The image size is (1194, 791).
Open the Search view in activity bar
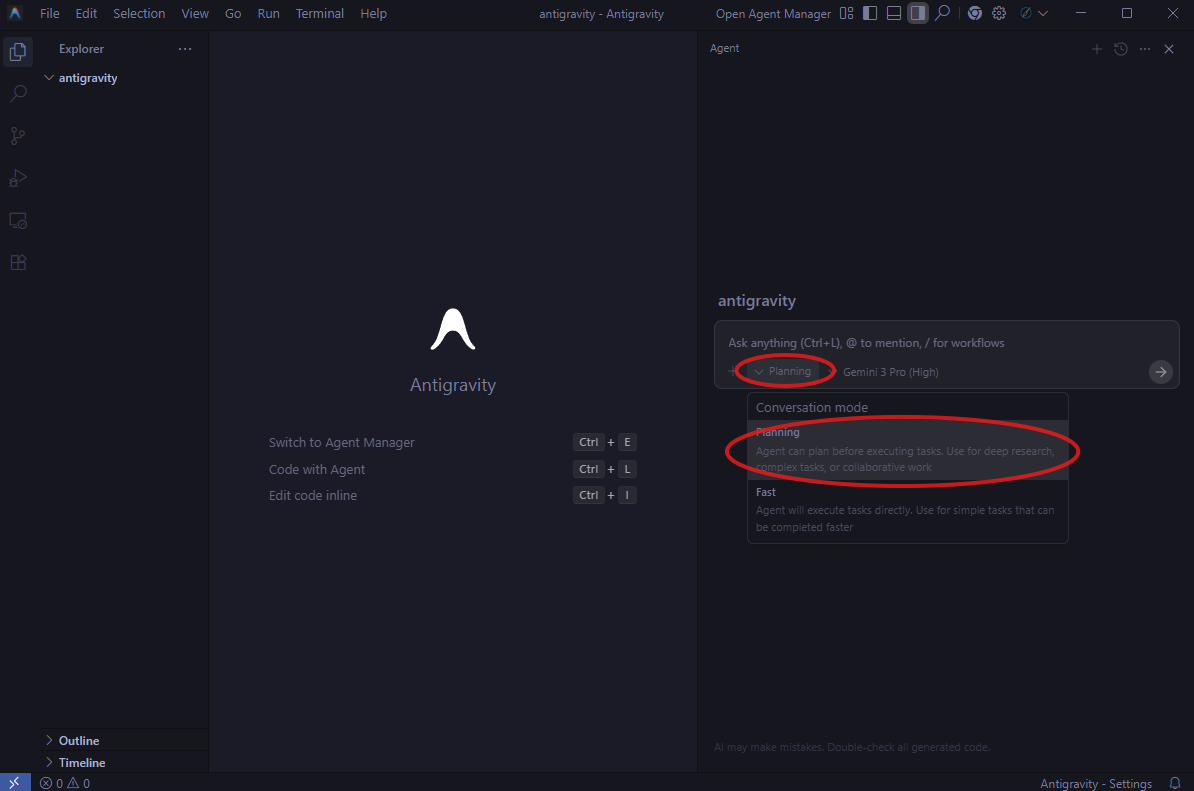click(x=18, y=94)
